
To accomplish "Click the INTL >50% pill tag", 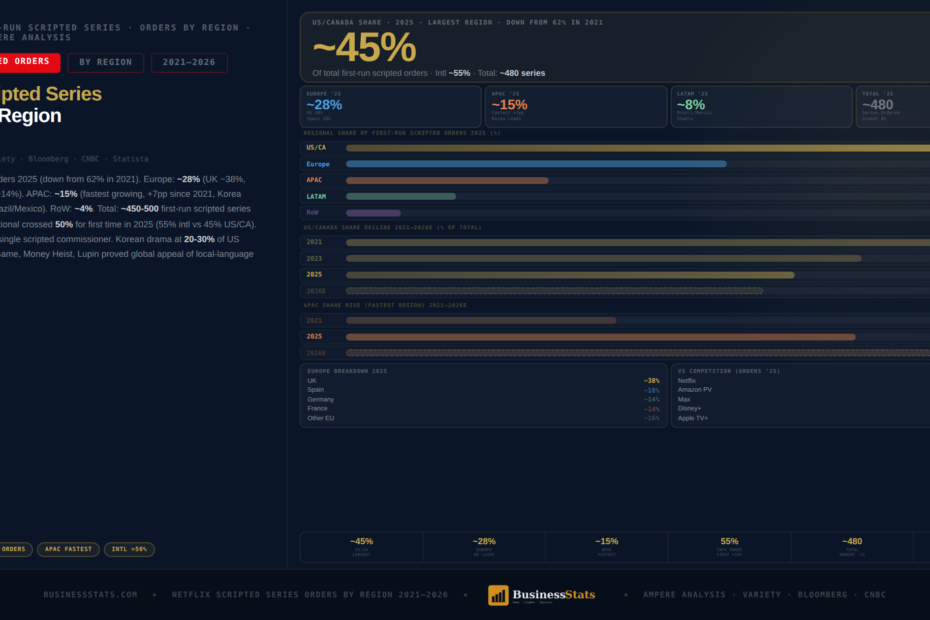I will click(129, 549).
